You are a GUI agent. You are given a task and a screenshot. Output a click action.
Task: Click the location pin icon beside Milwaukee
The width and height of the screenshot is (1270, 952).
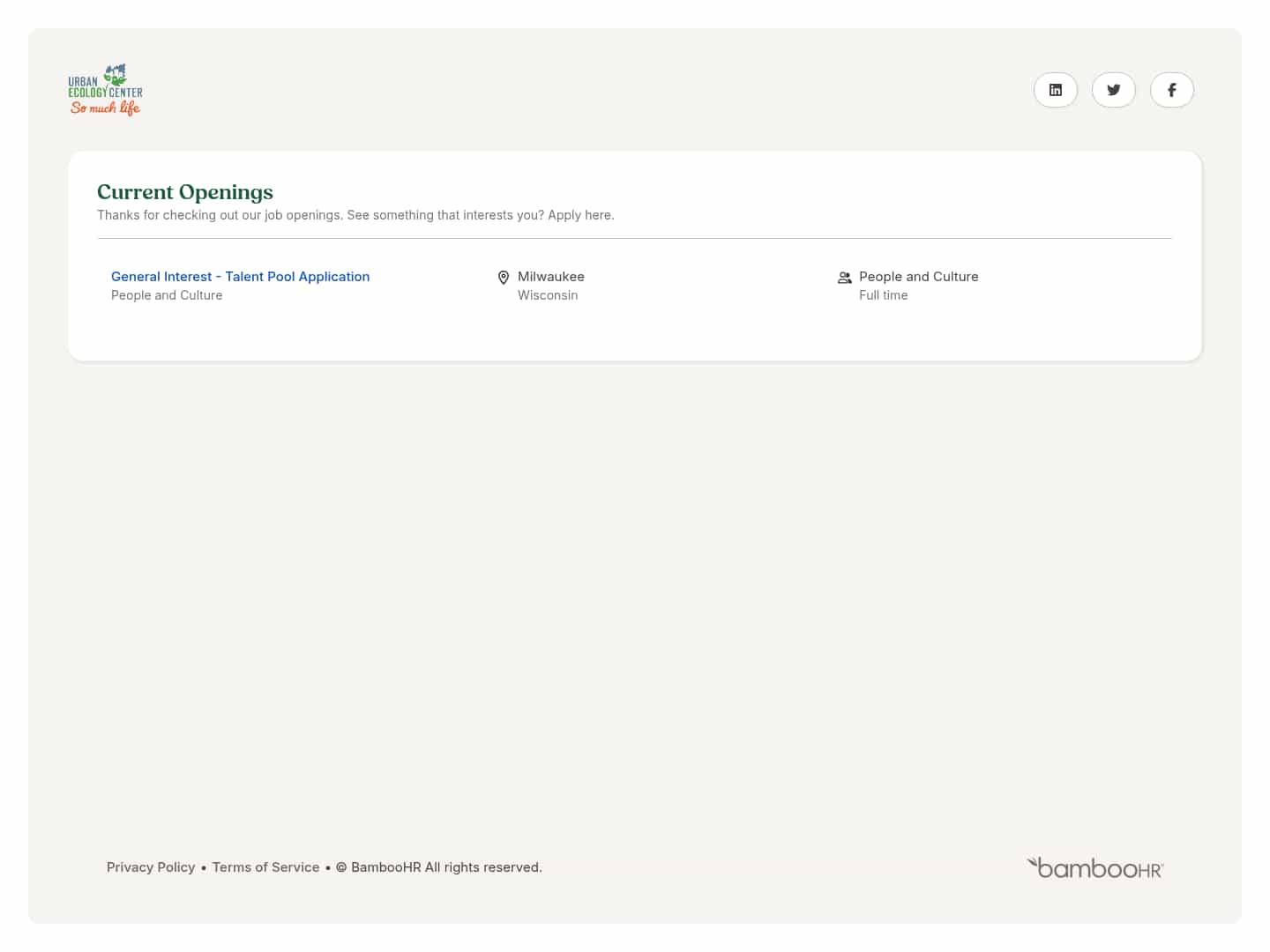[504, 278]
